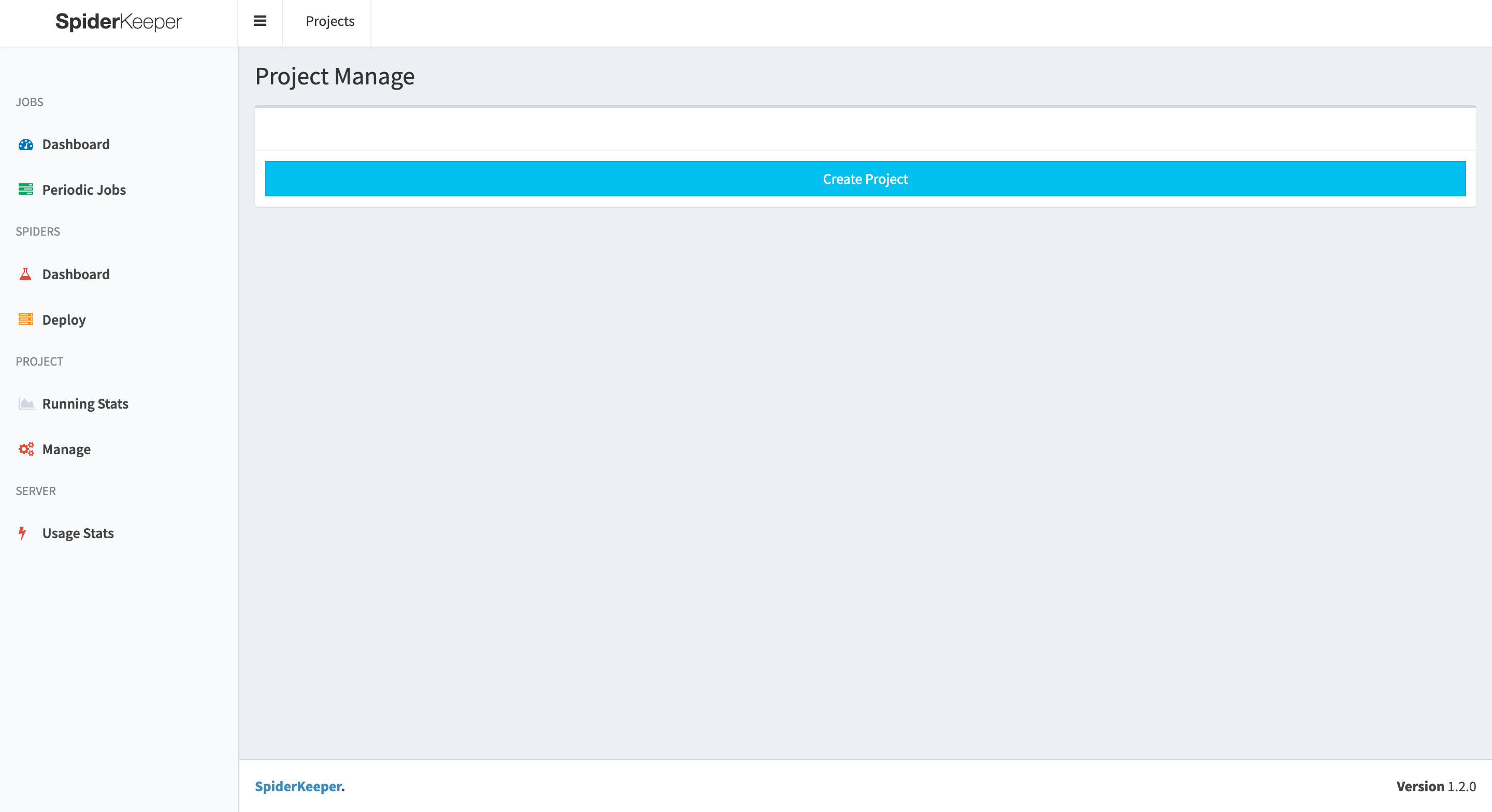Click the green Periodic Jobs icon

click(25, 190)
